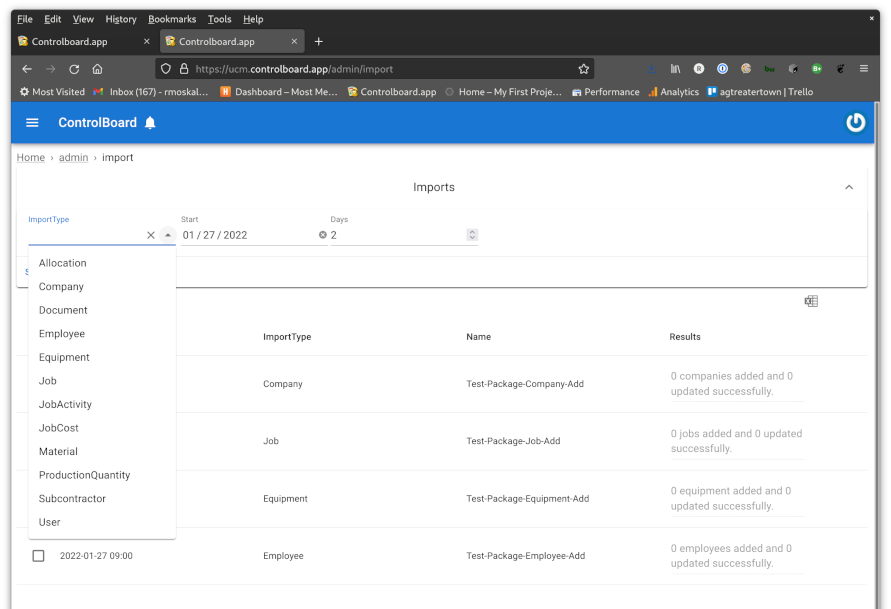The image size is (891, 609).
Task: Clear the ImportType field with its X icon
Action: pyautogui.click(x=153, y=234)
